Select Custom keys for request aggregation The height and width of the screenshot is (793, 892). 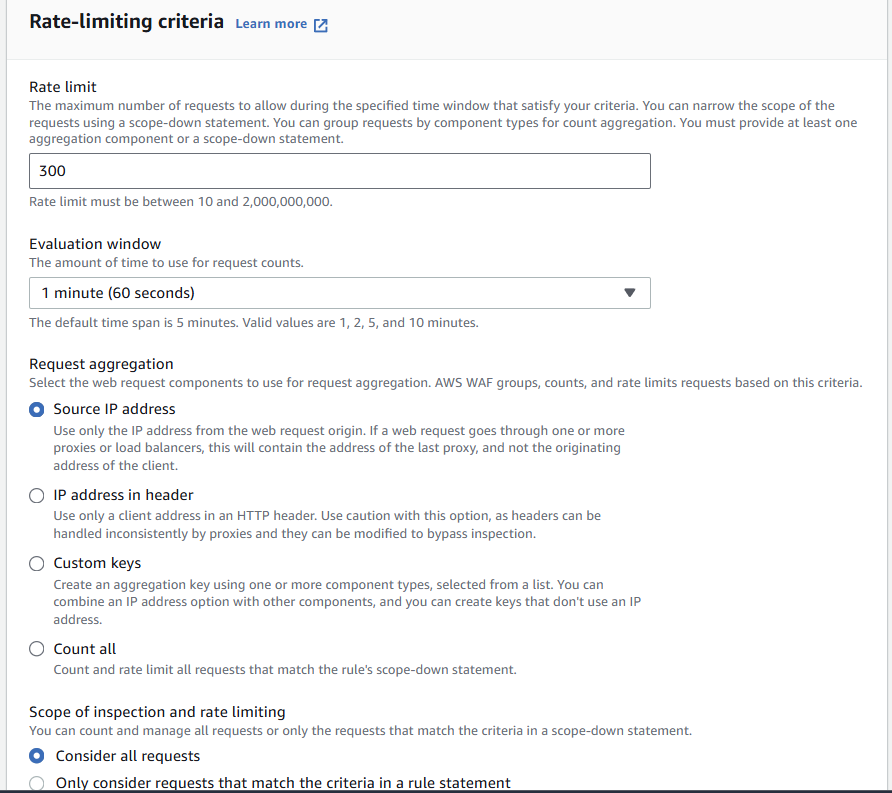point(36,563)
